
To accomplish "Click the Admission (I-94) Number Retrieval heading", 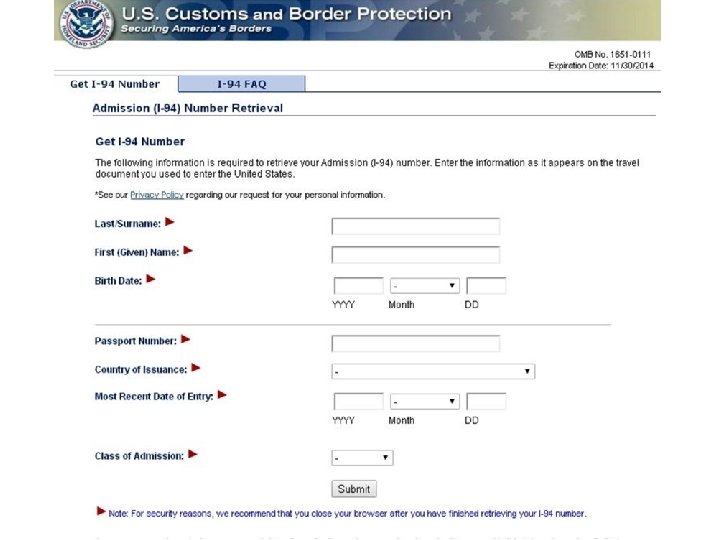I will tap(187, 108).
